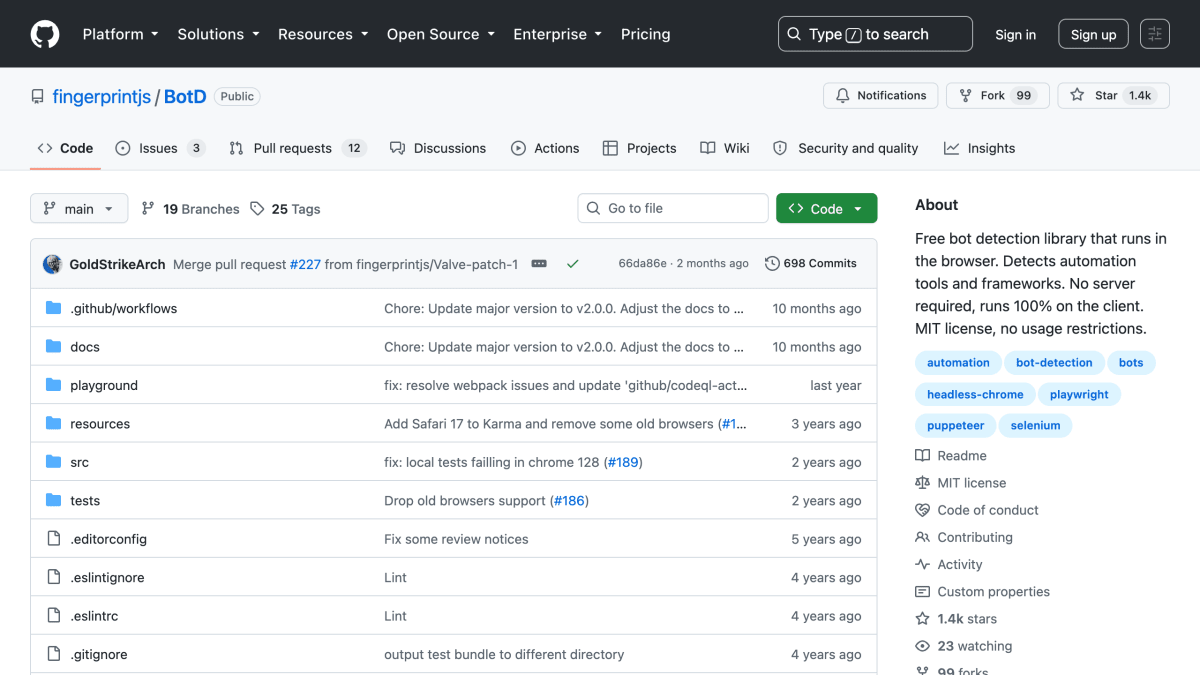Image resolution: width=1200 pixels, height=675 pixels.
Task: Open the Solutions dropdown menu
Action: [218, 34]
